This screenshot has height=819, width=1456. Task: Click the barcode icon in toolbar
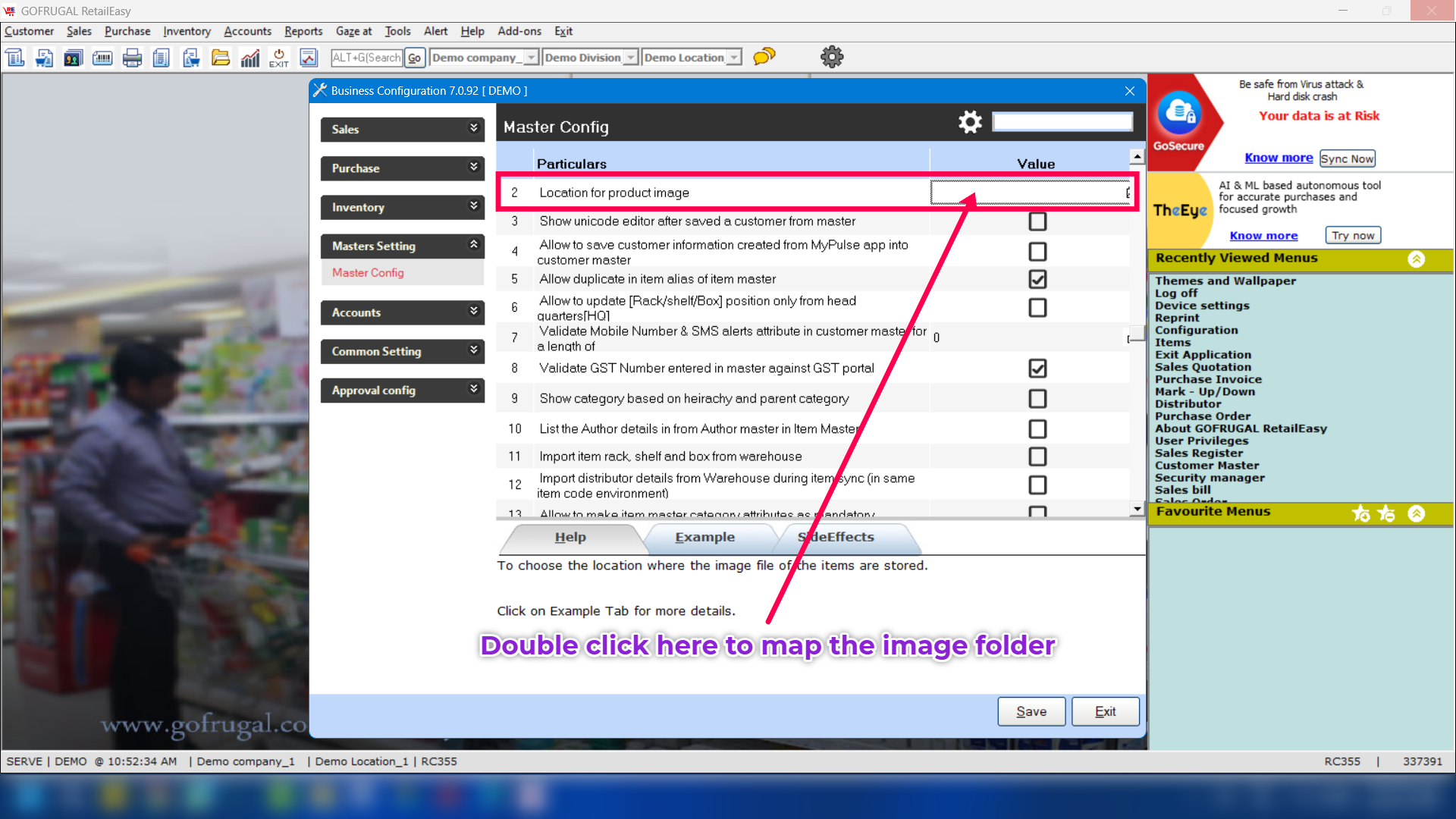pyautogui.click(x=102, y=58)
